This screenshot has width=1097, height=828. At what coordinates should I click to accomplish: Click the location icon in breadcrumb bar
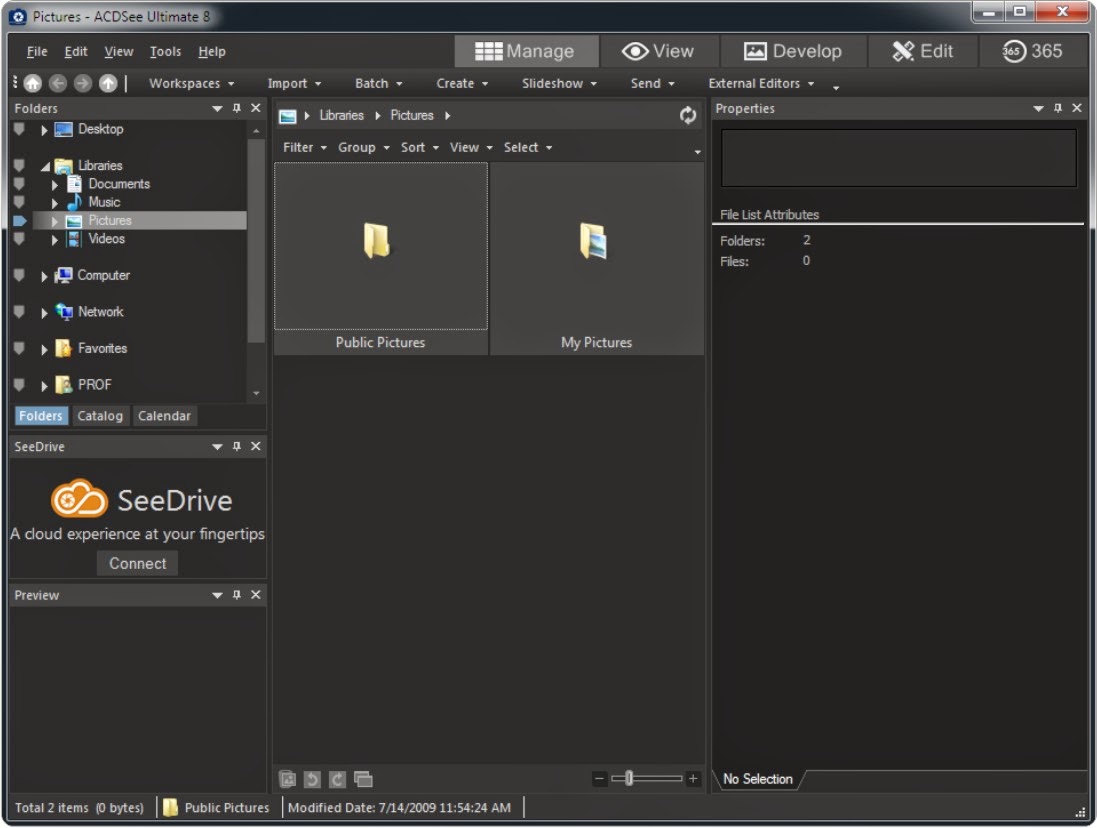[288, 116]
